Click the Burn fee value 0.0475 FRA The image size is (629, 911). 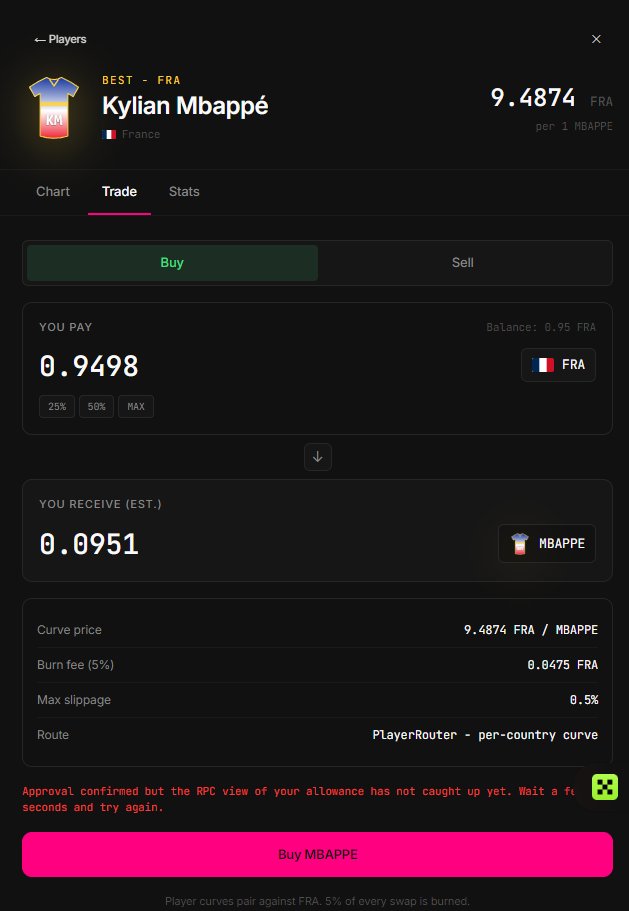coord(562,665)
